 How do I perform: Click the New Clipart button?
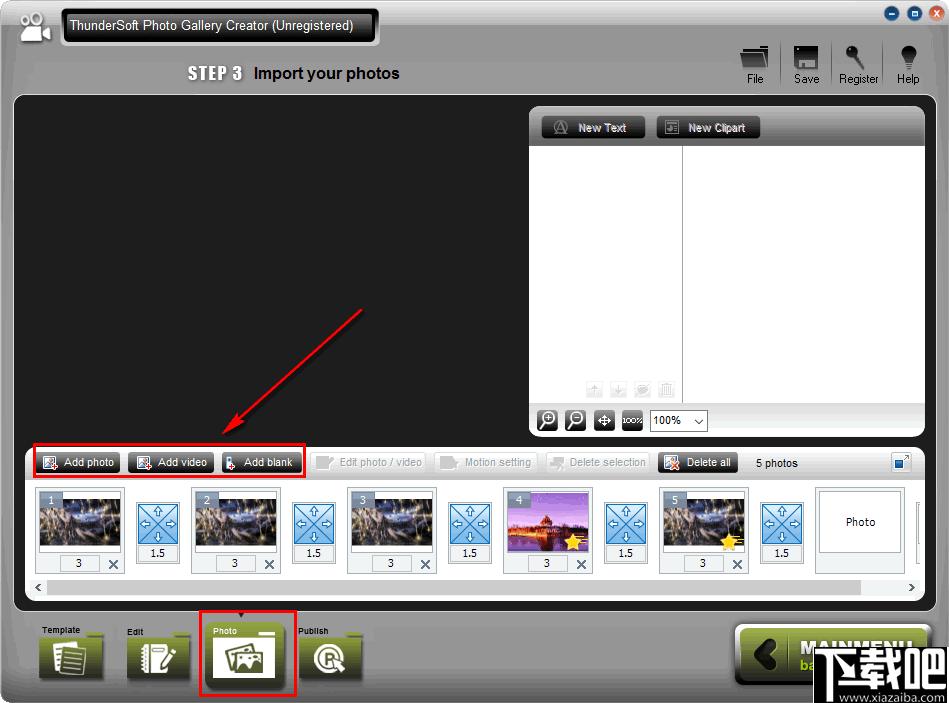click(x=708, y=128)
